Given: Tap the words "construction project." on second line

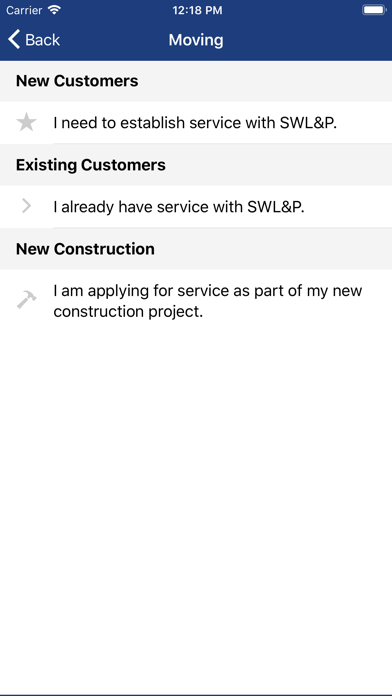Looking at the screenshot, I should pyautogui.click(x=128, y=312).
